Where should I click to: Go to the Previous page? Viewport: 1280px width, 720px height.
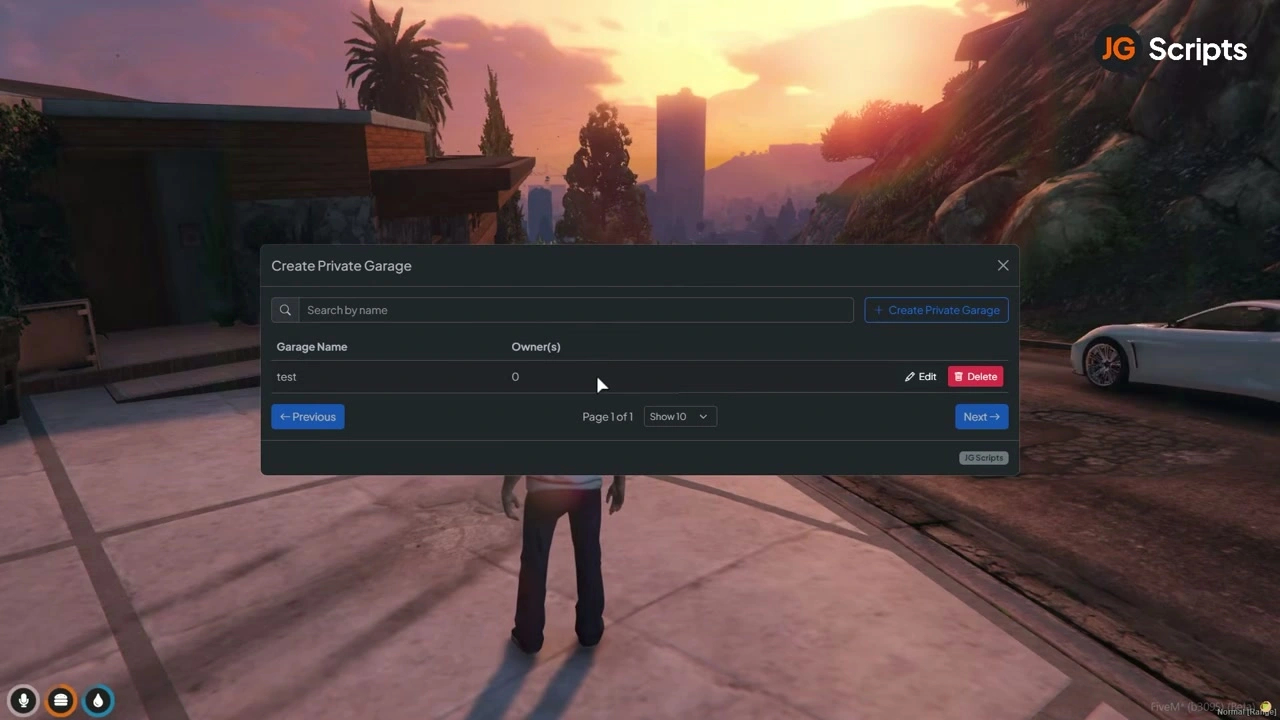click(x=308, y=417)
